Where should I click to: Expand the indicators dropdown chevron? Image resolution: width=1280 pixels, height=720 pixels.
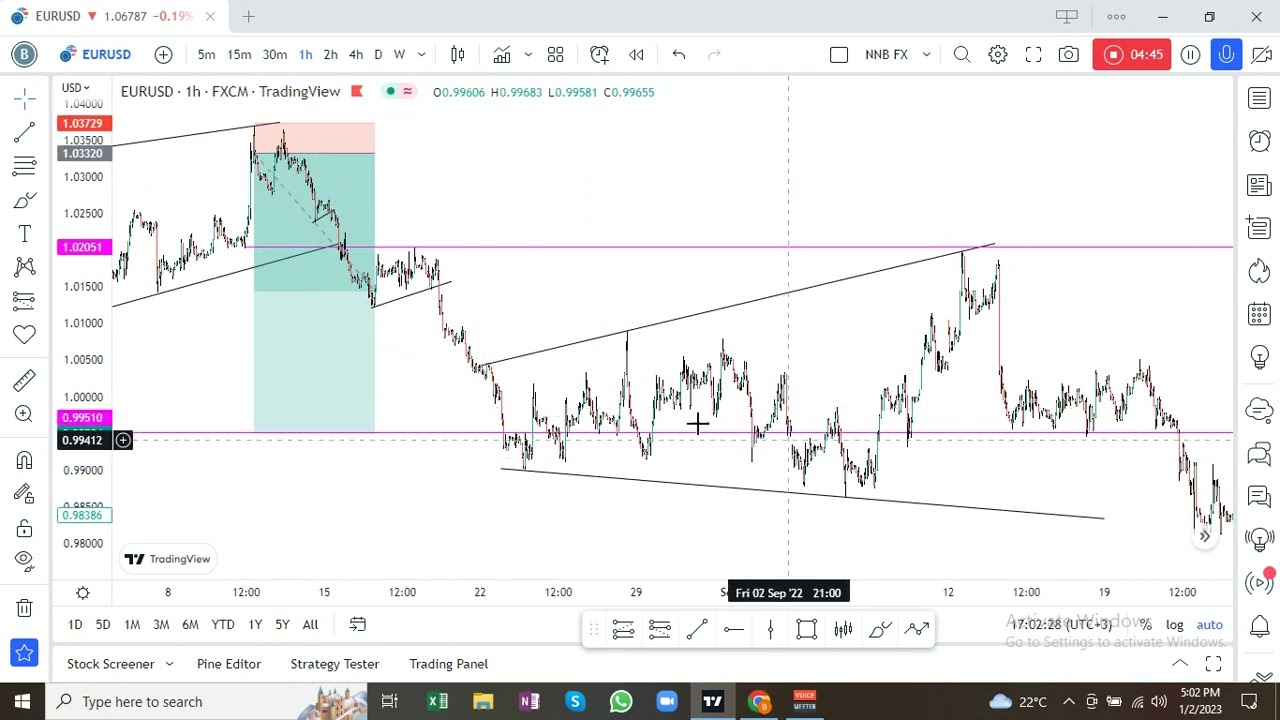coord(528,54)
